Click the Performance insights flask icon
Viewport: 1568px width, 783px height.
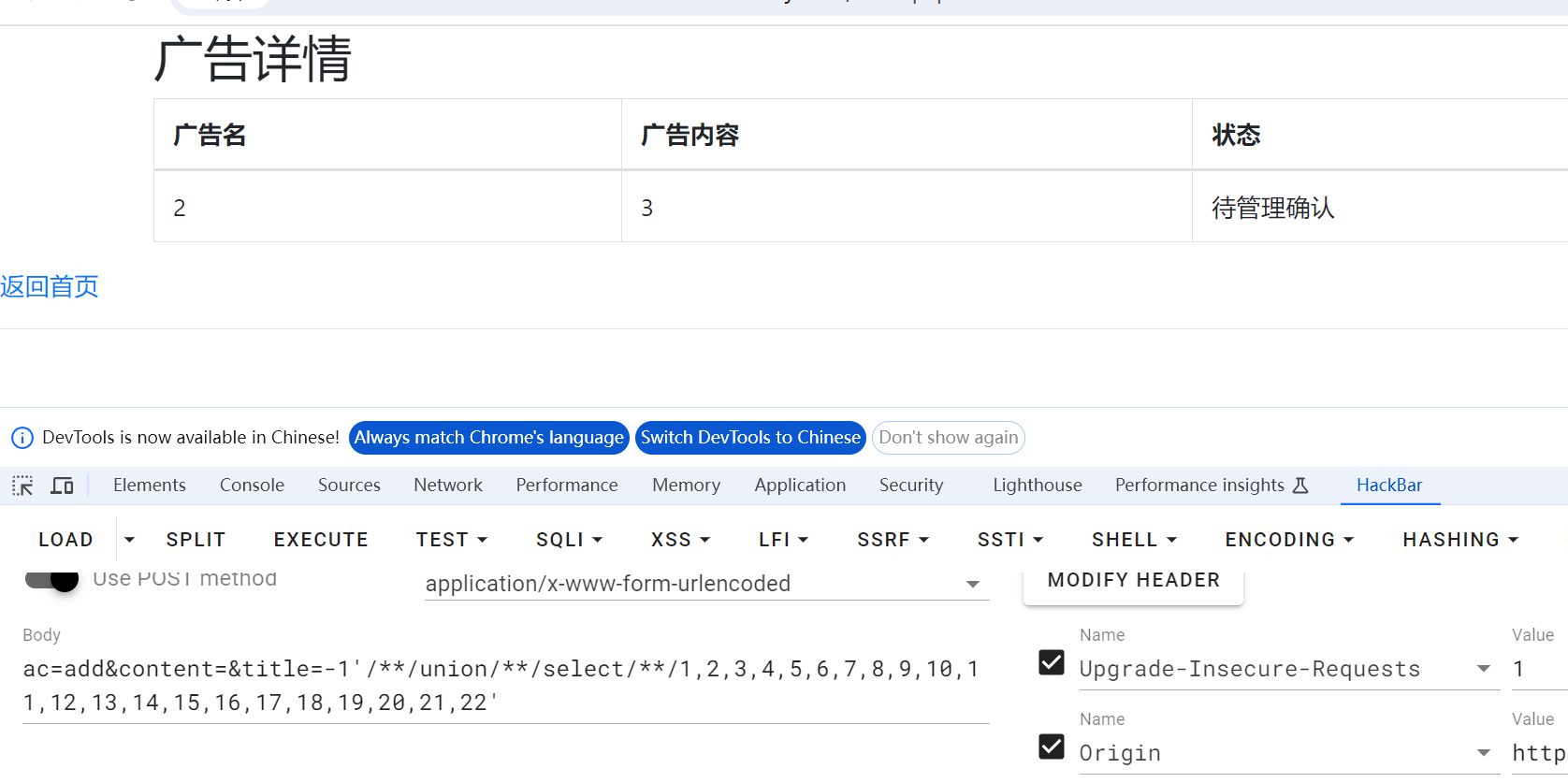click(1300, 486)
